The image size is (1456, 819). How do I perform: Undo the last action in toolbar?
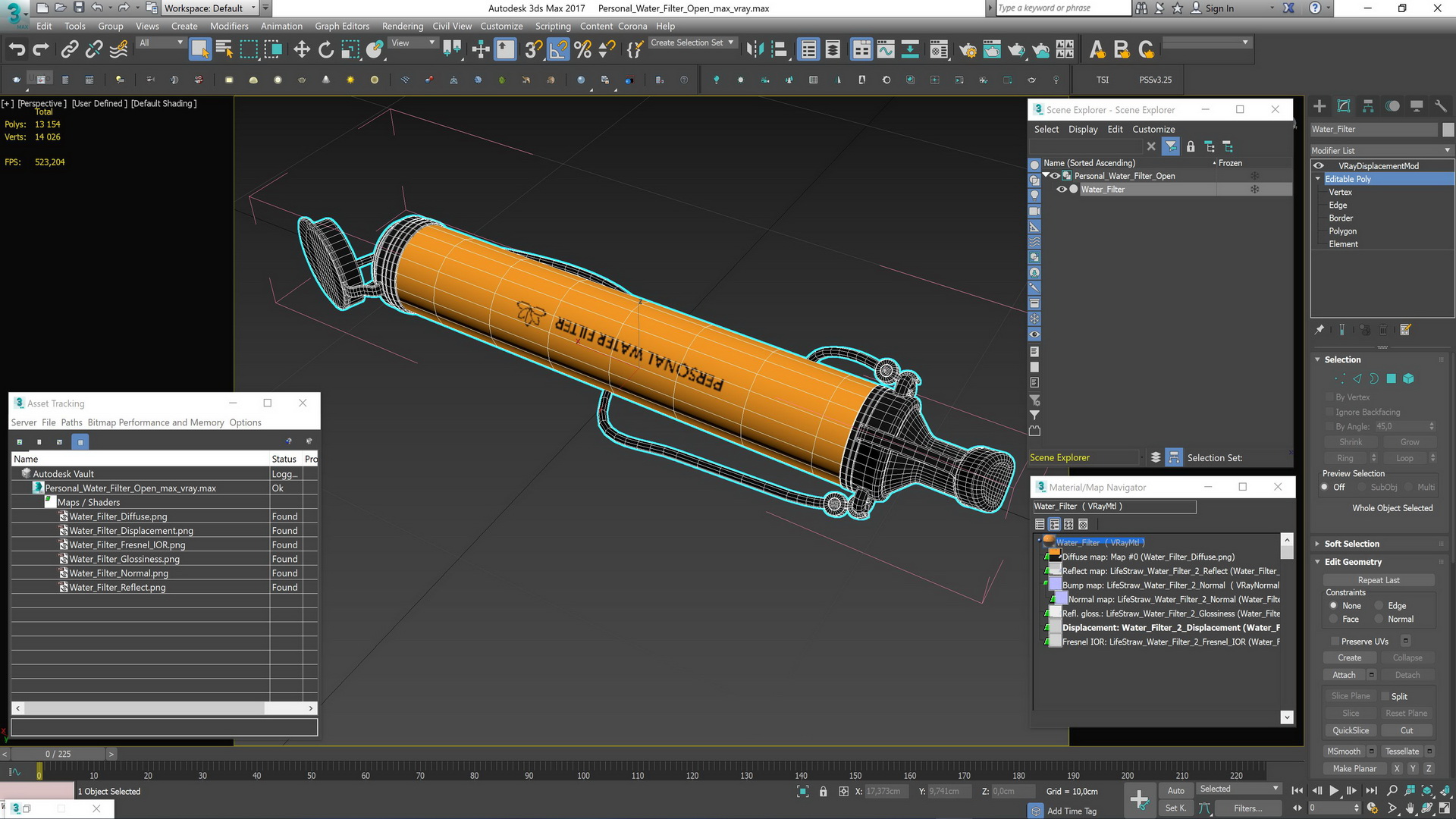(x=17, y=50)
